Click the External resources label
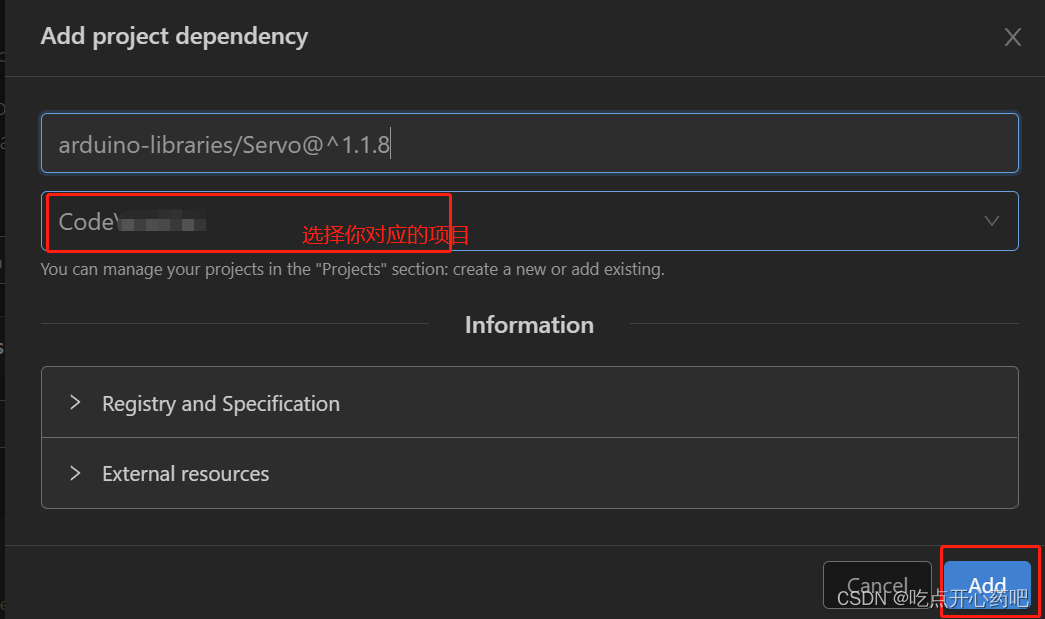The image size is (1045, 619). point(185,473)
